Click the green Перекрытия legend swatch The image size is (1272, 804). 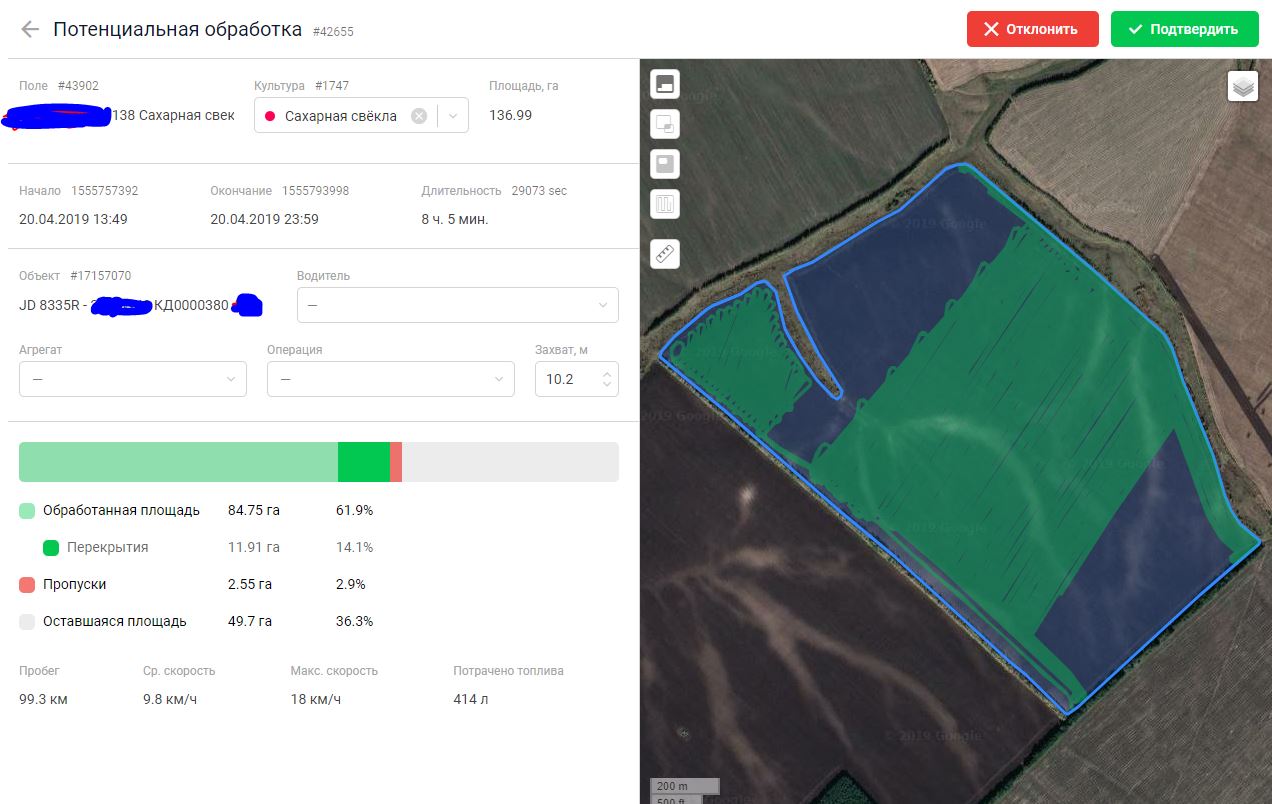(51, 548)
